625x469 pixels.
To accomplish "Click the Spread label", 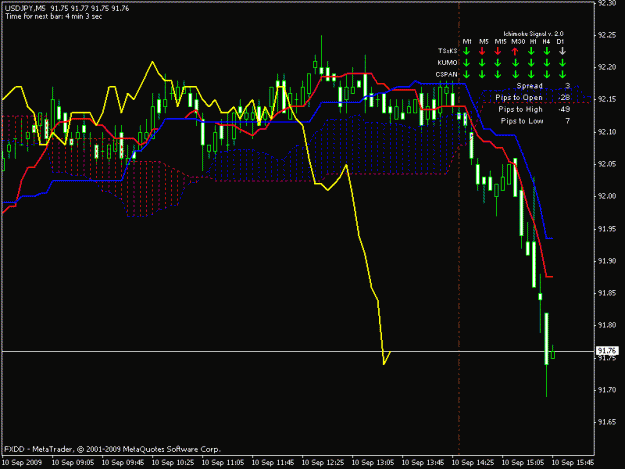I will (x=529, y=86).
